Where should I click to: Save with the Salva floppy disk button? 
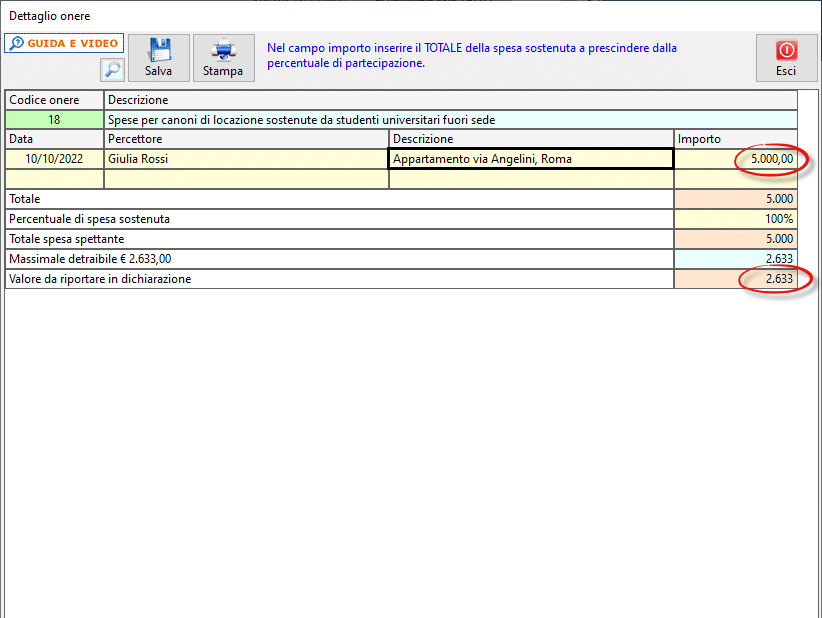(x=159, y=58)
